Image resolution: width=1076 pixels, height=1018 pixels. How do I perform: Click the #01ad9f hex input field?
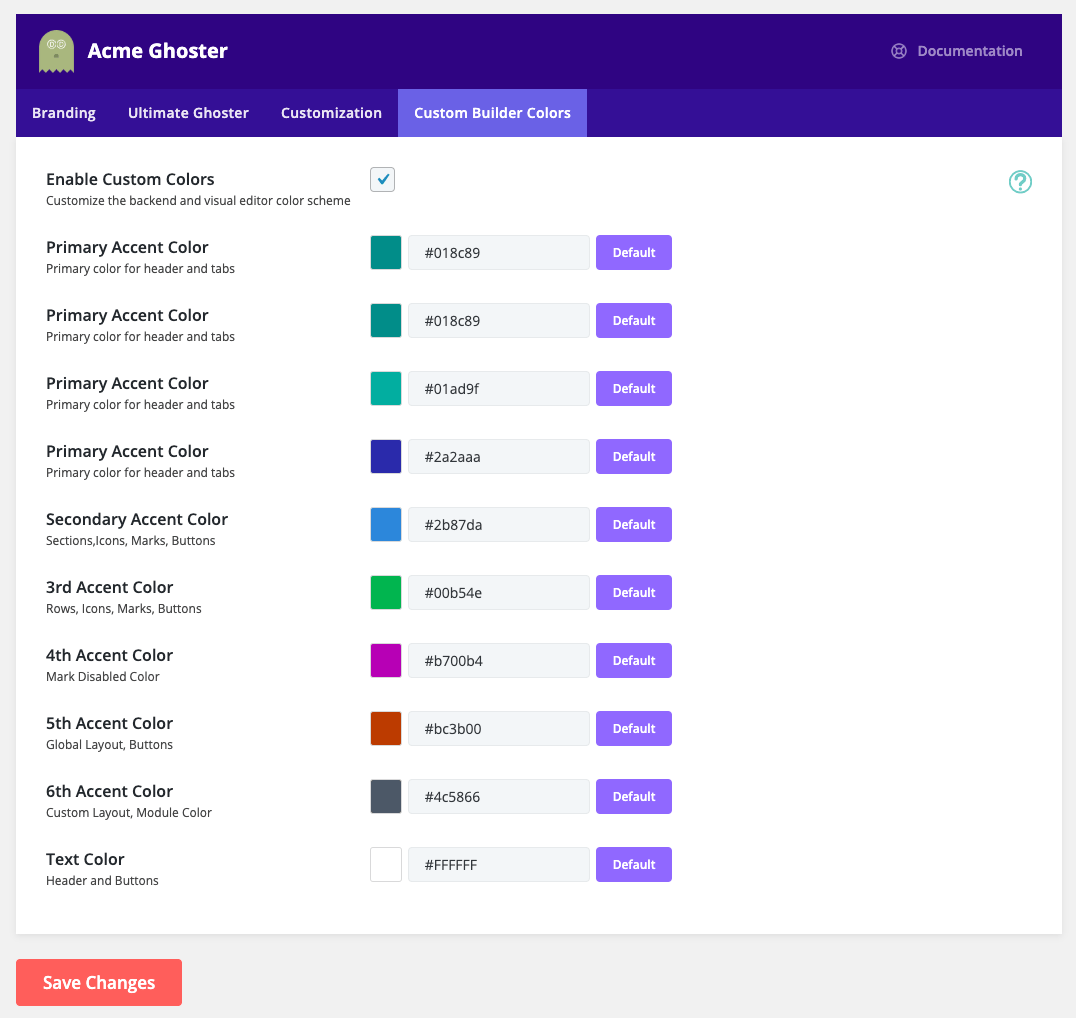499,389
